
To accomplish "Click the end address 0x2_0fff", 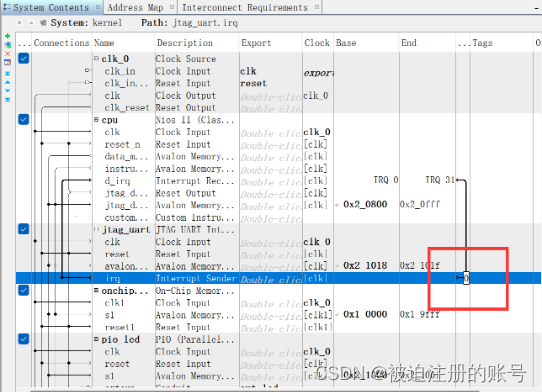I will 420,204.
